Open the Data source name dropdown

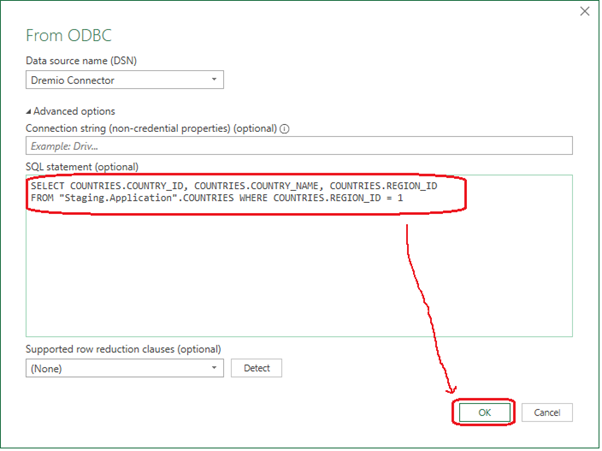click(x=215, y=80)
